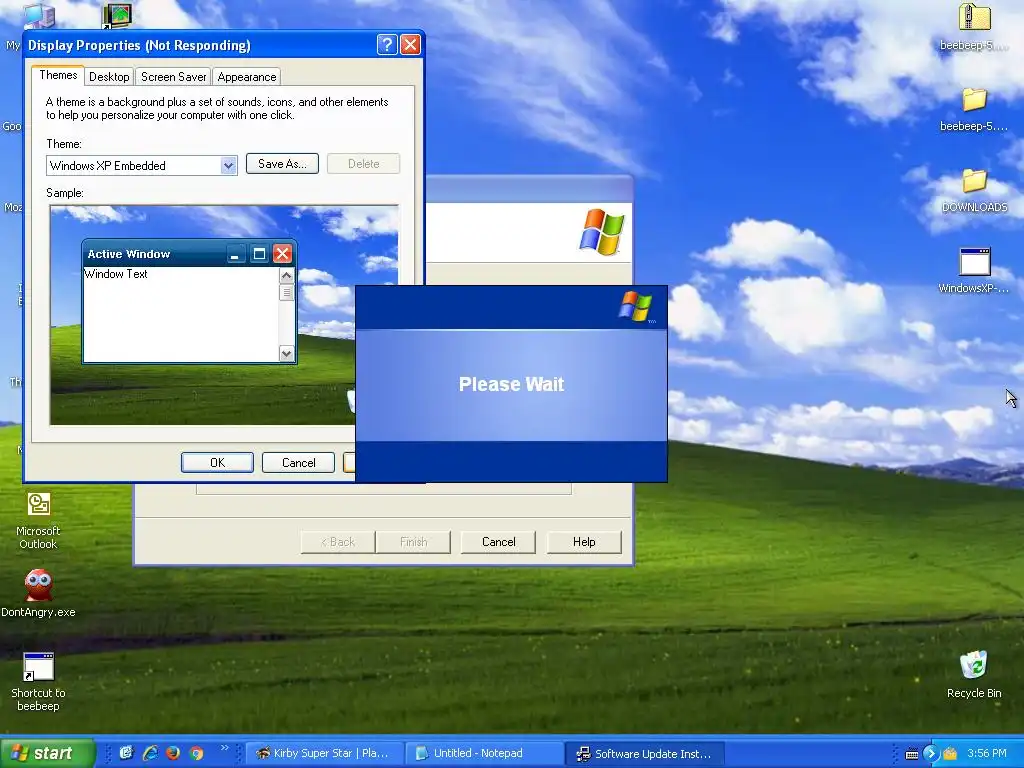Screen dimensions: 1024x768
Task: Click Help in the update wizard
Action: (x=584, y=542)
